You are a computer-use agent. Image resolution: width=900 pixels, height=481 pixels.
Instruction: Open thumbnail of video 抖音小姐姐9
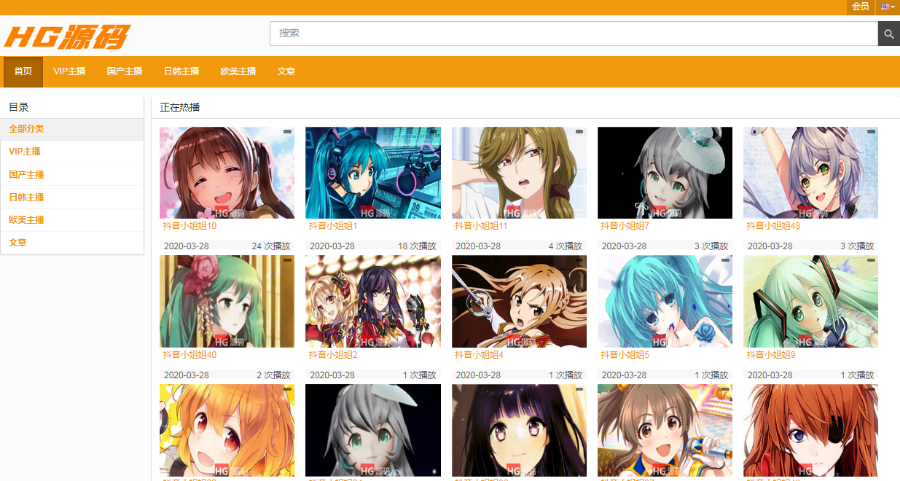(x=810, y=301)
